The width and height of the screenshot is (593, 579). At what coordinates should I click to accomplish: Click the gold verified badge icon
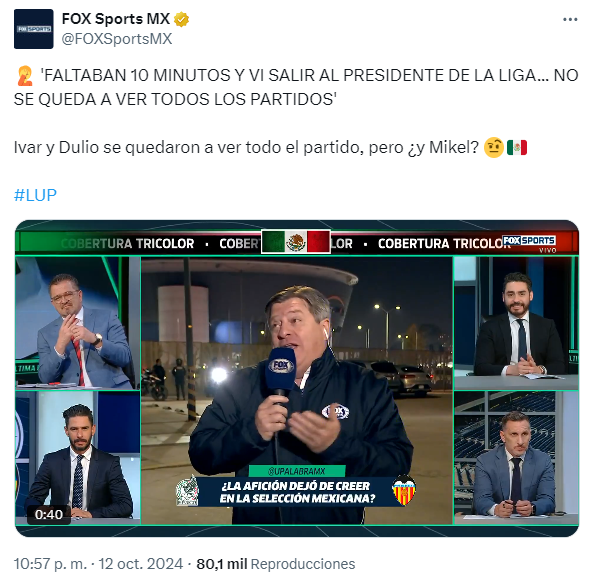[x=182, y=19]
